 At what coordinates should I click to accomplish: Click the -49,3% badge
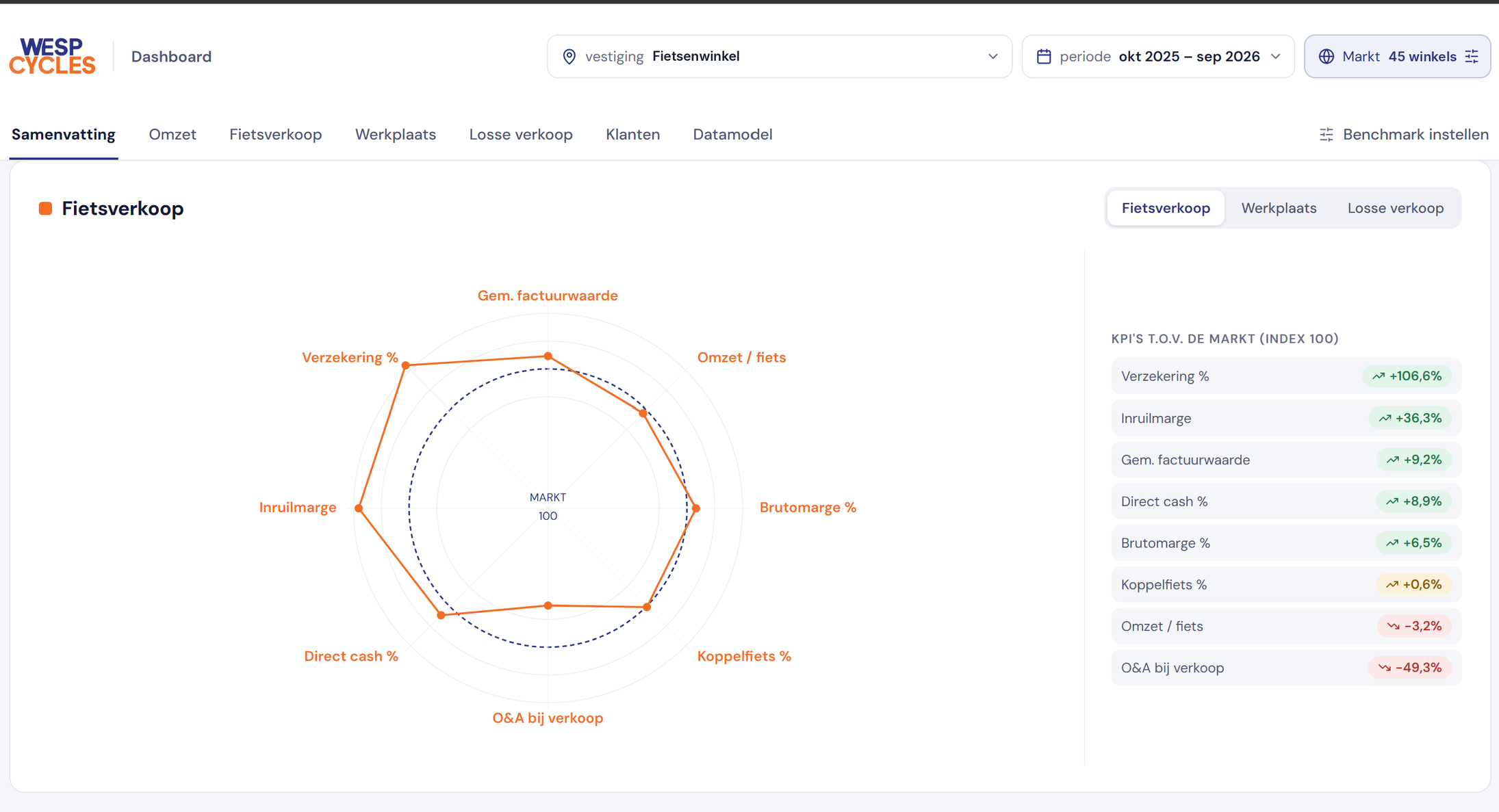coord(1410,668)
